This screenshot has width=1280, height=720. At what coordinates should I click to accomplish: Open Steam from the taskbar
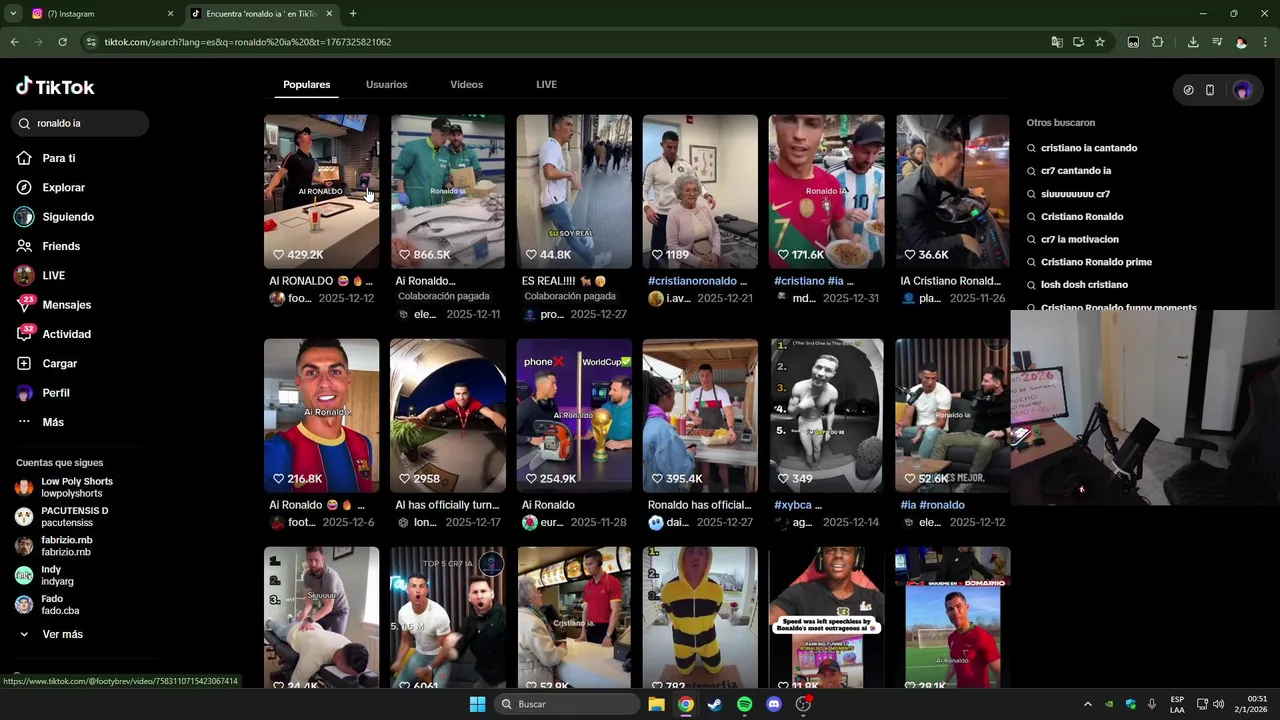[x=714, y=704]
